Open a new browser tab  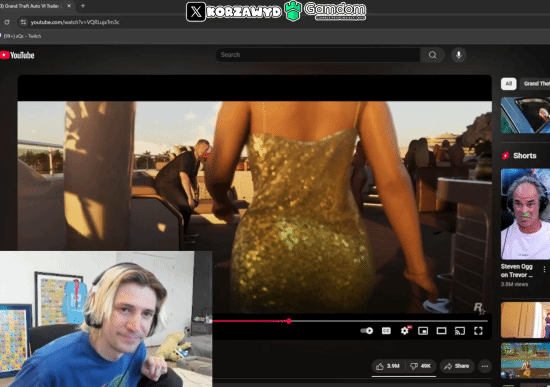tap(83, 6)
